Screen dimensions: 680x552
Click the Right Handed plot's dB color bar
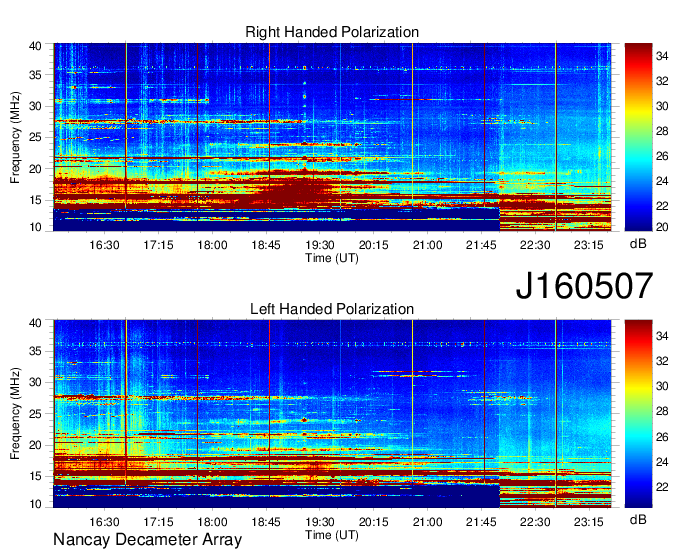(638, 137)
